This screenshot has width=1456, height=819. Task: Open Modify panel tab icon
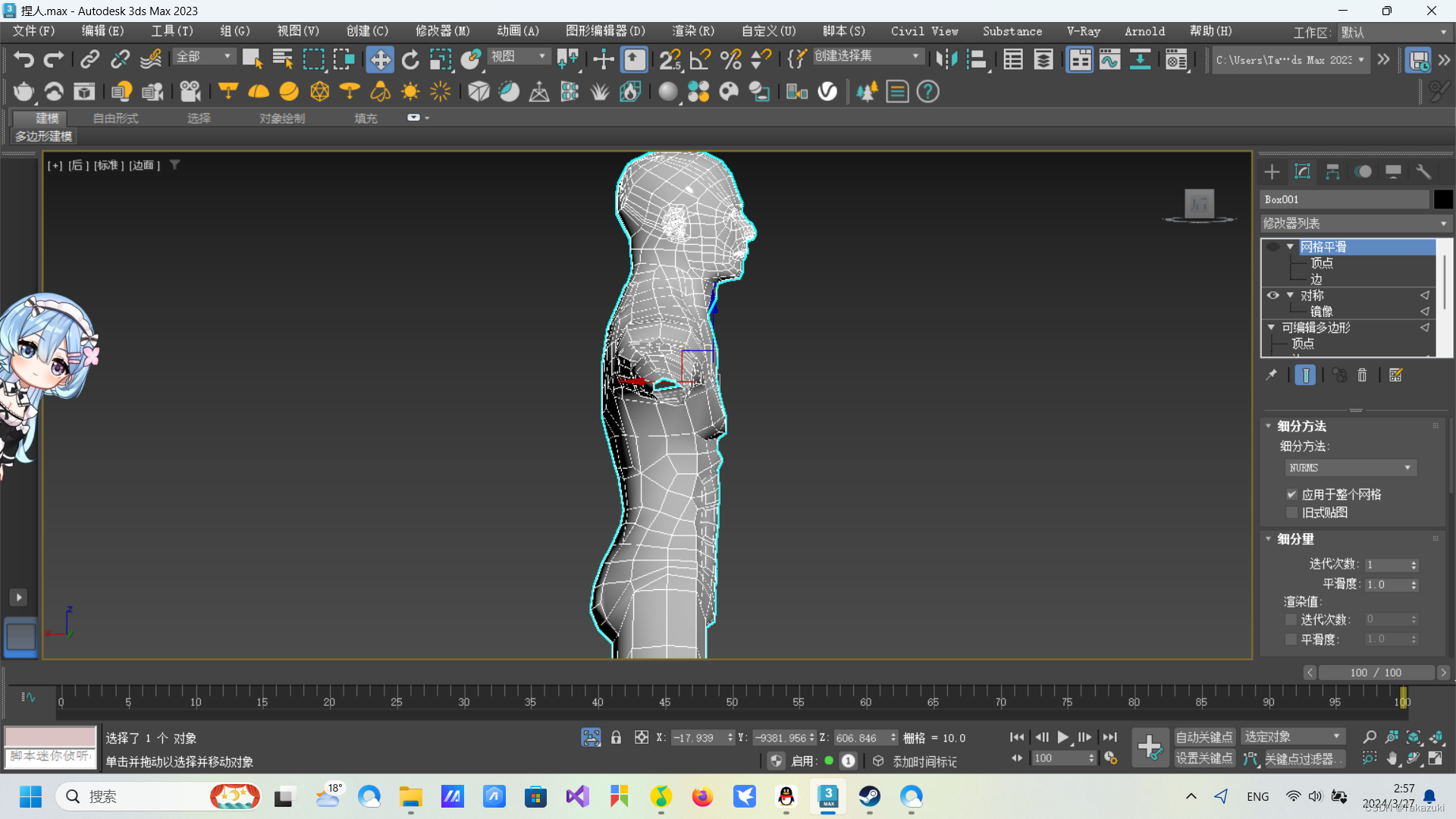pos(1302,171)
